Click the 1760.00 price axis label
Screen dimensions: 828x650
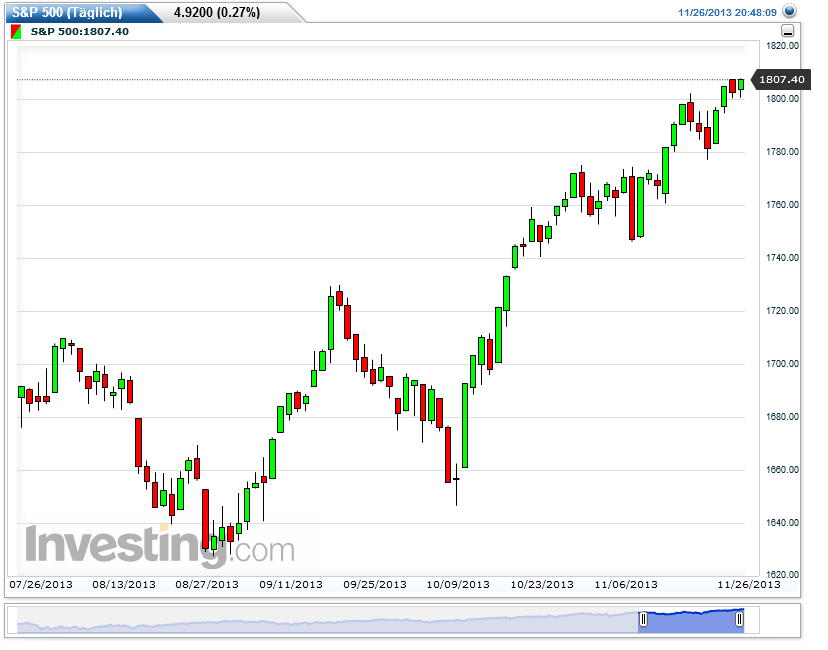[782, 205]
